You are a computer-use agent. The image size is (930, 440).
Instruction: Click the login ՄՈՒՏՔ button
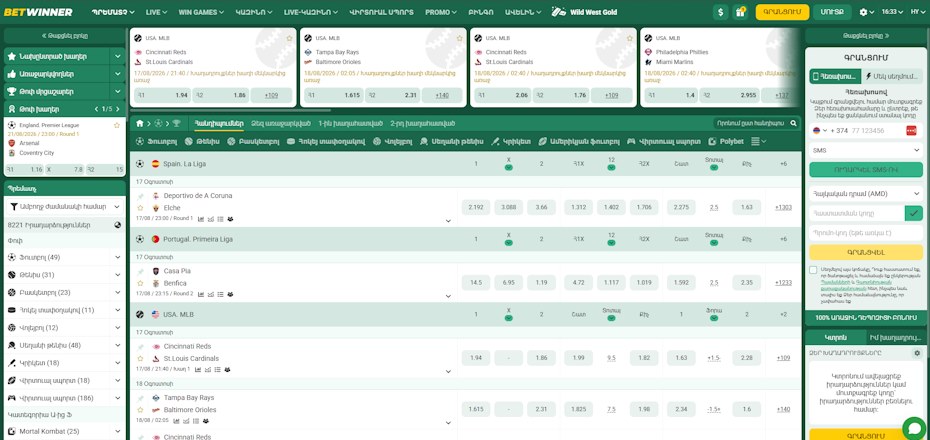tap(832, 12)
